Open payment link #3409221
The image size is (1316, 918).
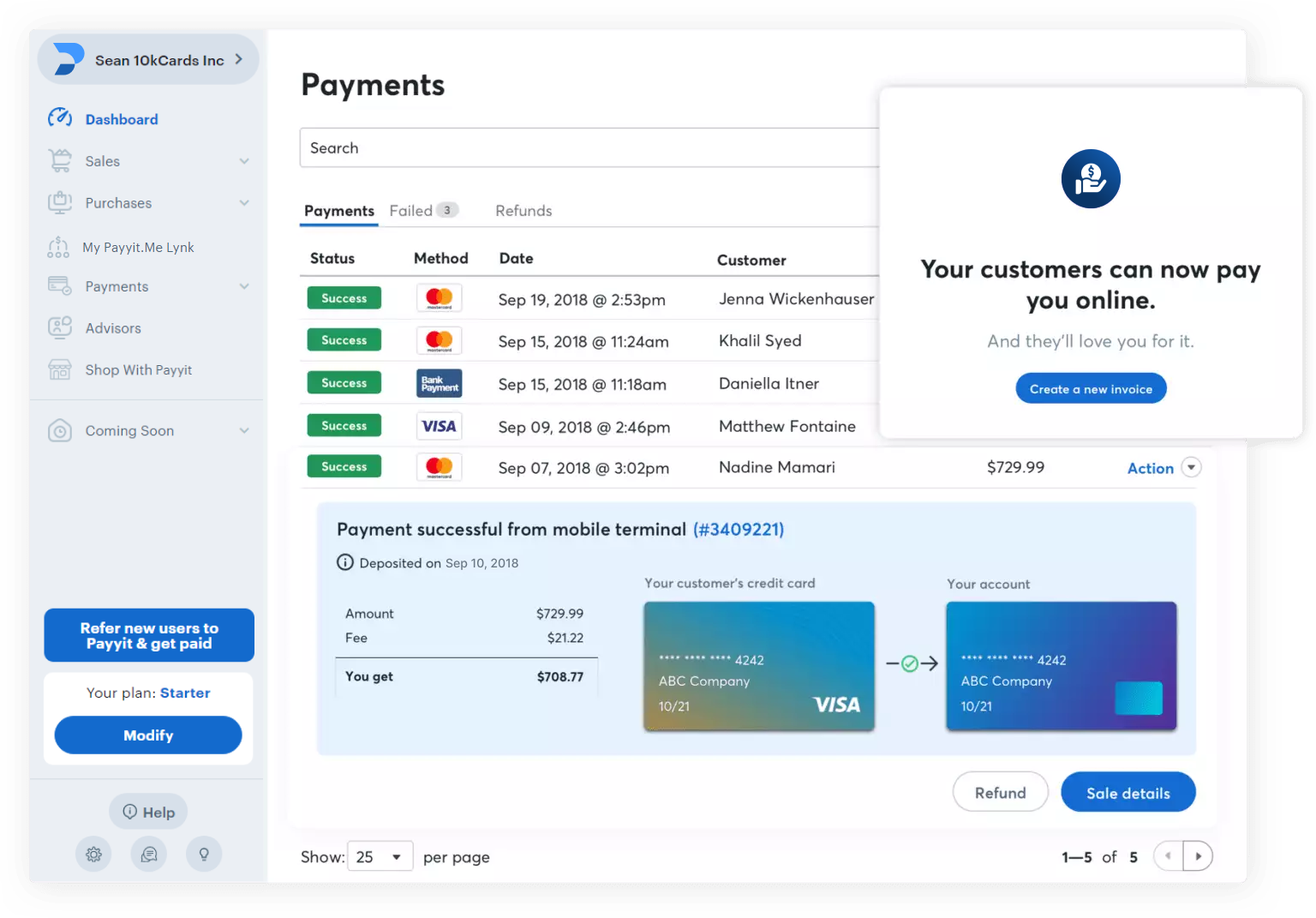tap(738, 530)
